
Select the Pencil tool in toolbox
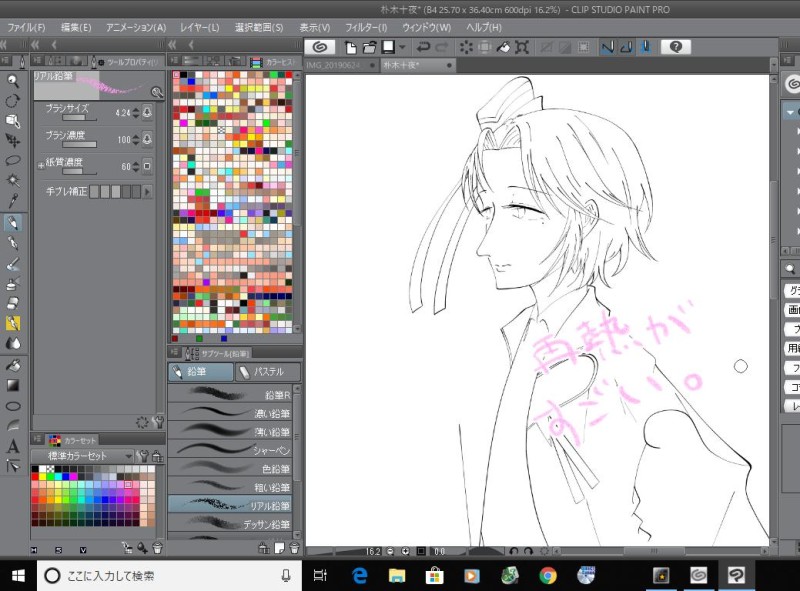coord(13,223)
